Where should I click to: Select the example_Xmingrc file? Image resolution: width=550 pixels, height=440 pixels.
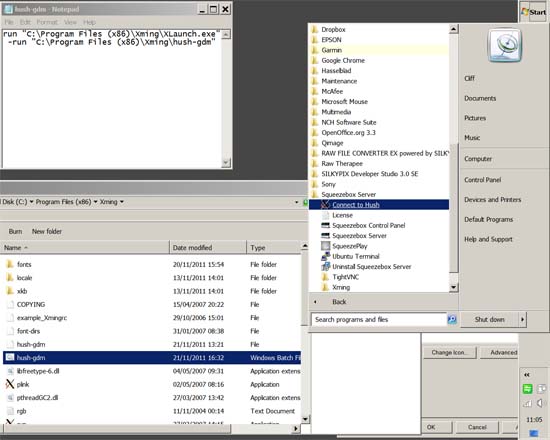(41, 318)
